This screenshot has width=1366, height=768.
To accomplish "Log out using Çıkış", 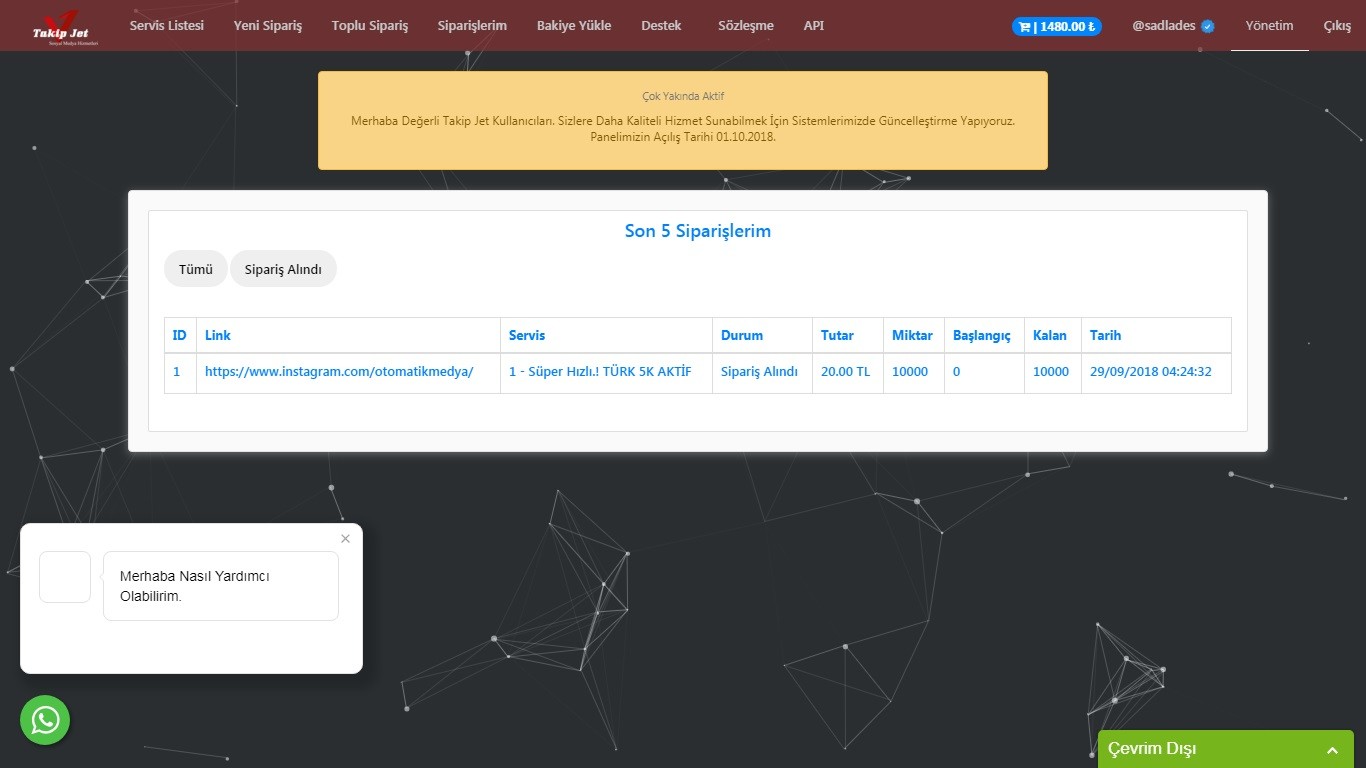I will coord(1337,26).
